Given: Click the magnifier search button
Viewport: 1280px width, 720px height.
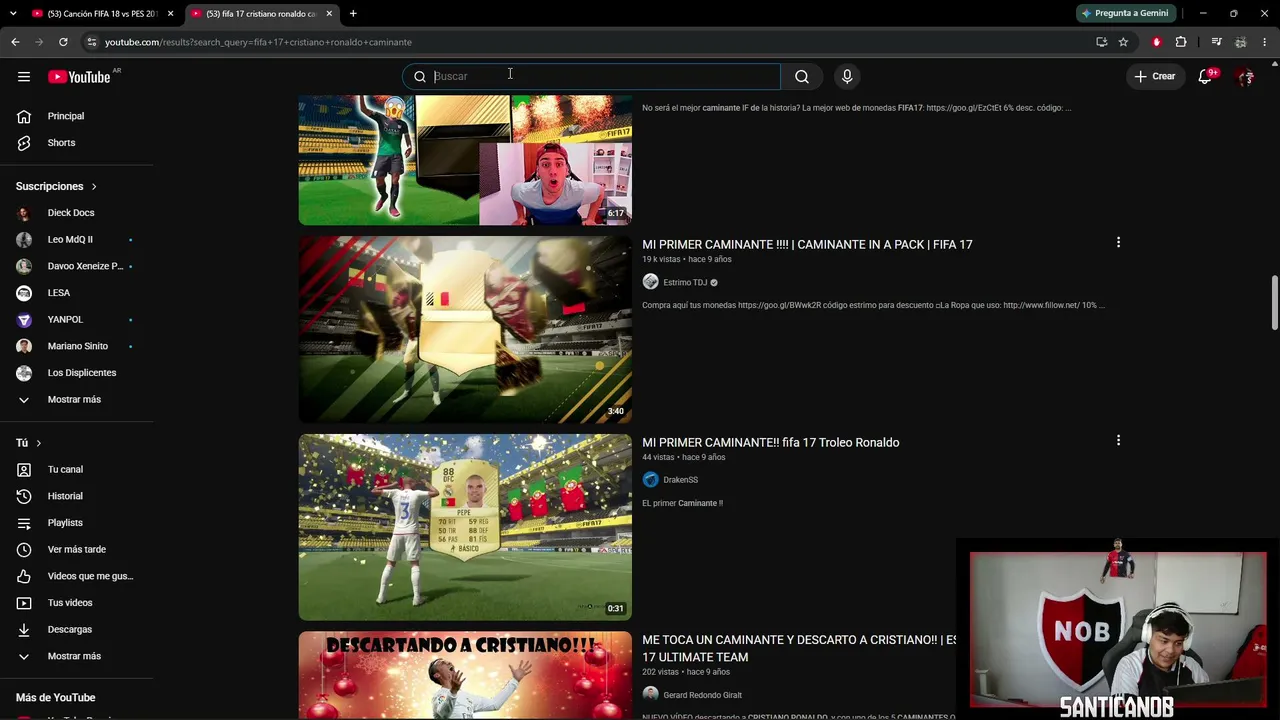Looking at the screenshot, I should 802,76.
